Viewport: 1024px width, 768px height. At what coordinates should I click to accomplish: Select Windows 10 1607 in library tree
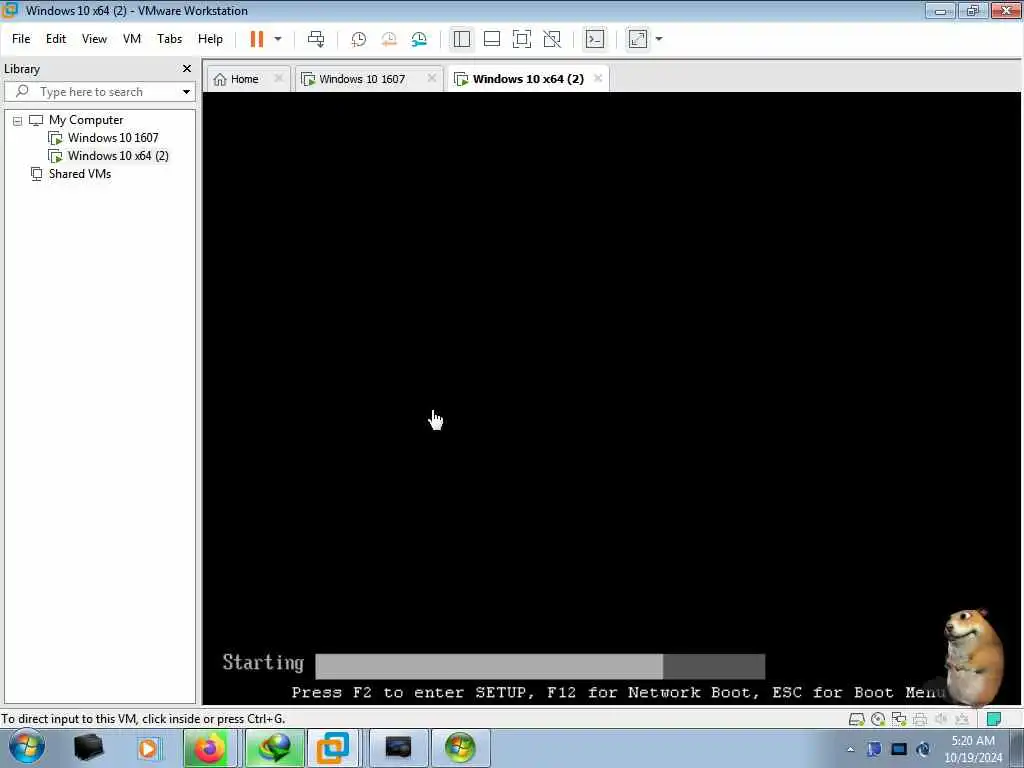(112, 138)
